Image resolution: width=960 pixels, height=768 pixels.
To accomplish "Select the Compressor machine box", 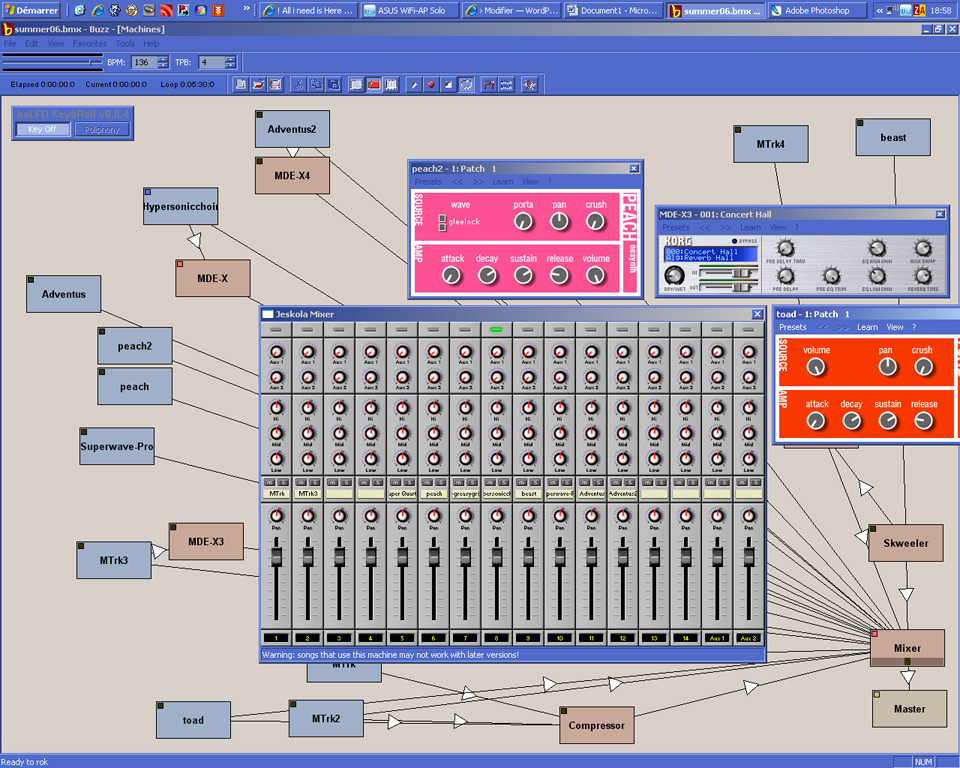I will [x=597, y=725].
